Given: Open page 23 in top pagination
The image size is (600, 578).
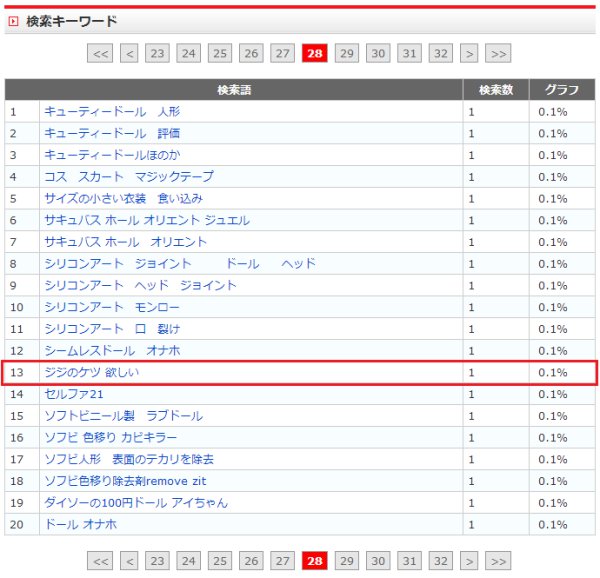Looking at the screenshot, I should coord(157,53).
